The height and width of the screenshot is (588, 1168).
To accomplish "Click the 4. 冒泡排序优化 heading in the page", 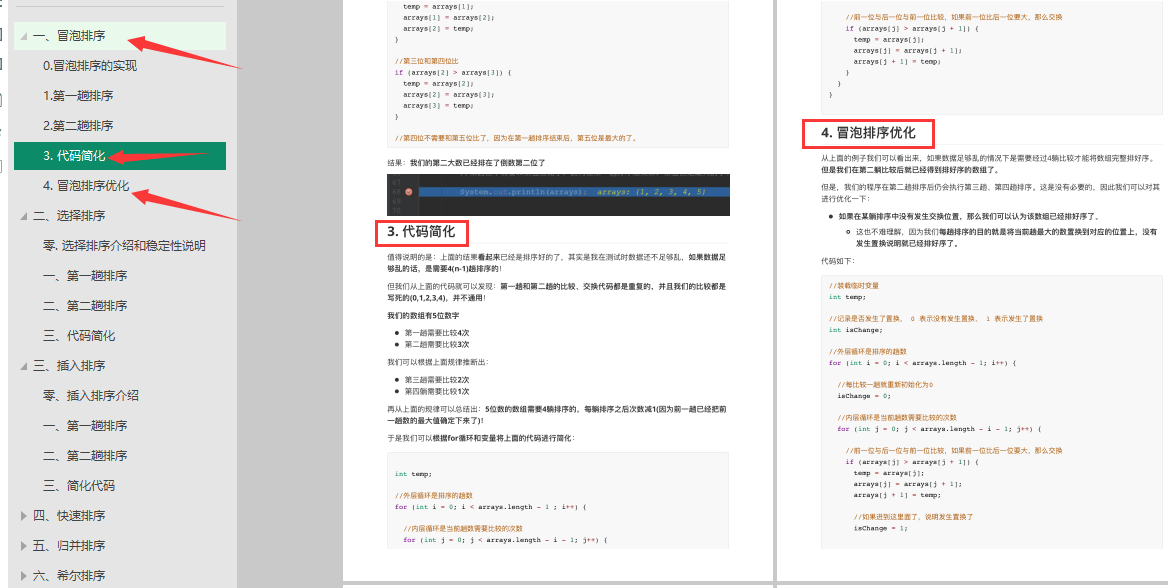I will tap(868, 133).
